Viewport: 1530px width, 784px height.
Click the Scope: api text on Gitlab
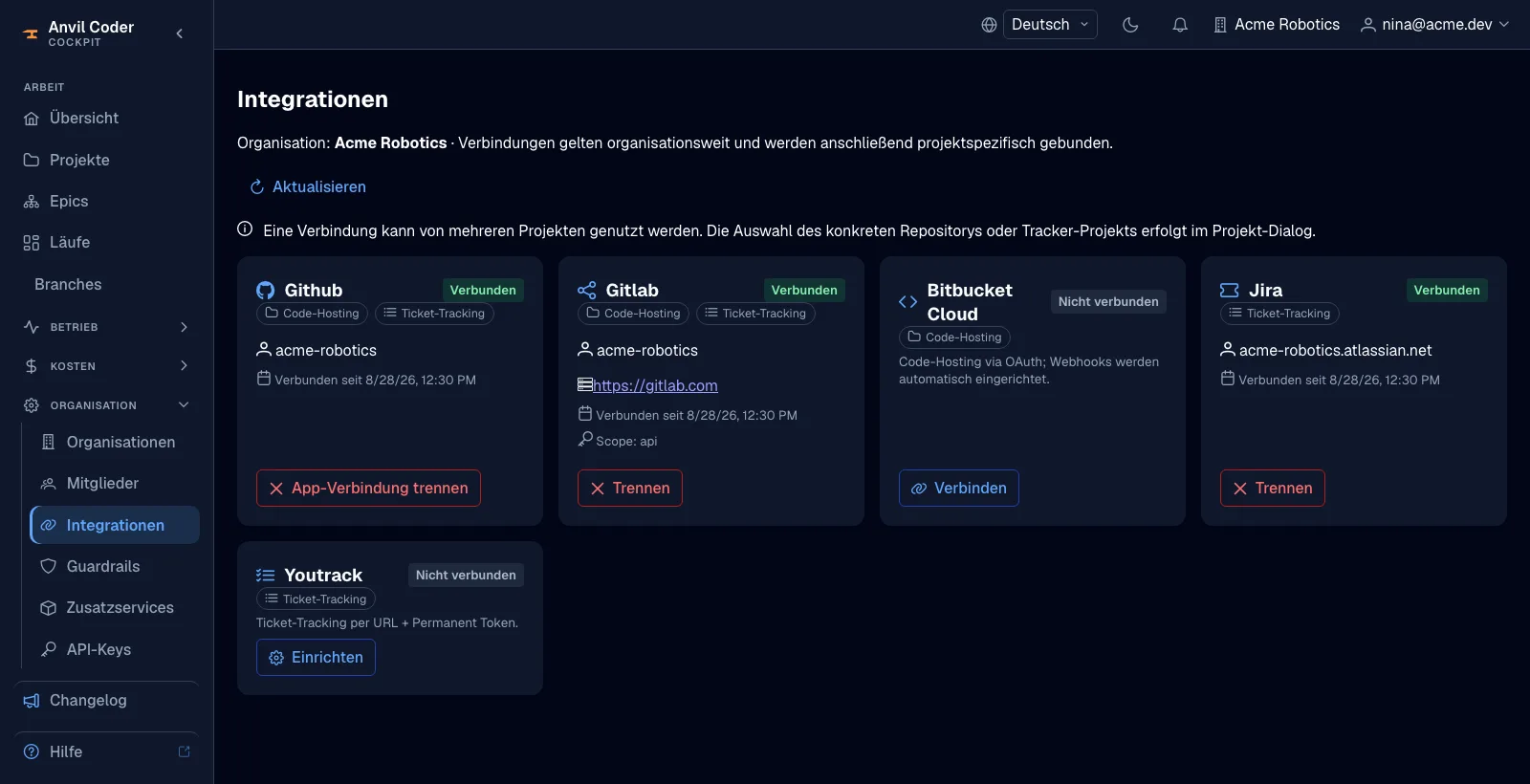[x=626, y=441]
